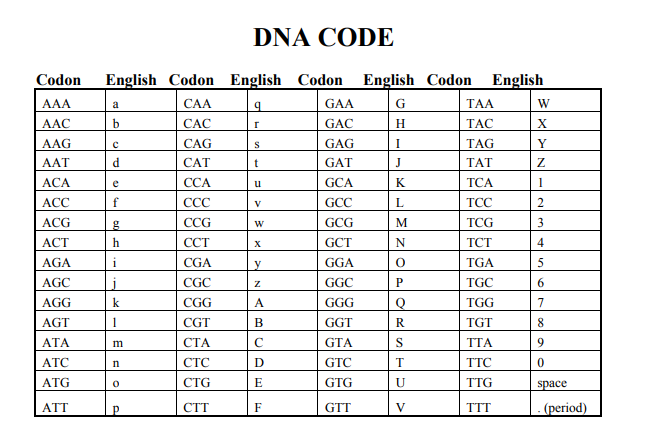Viewport: 646px width, 436px height.
Task: Click the 'space' English cell
Action: click(552, 383)
